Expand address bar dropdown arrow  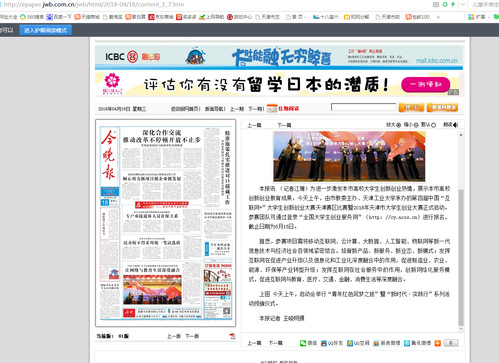tap(462, 5)
